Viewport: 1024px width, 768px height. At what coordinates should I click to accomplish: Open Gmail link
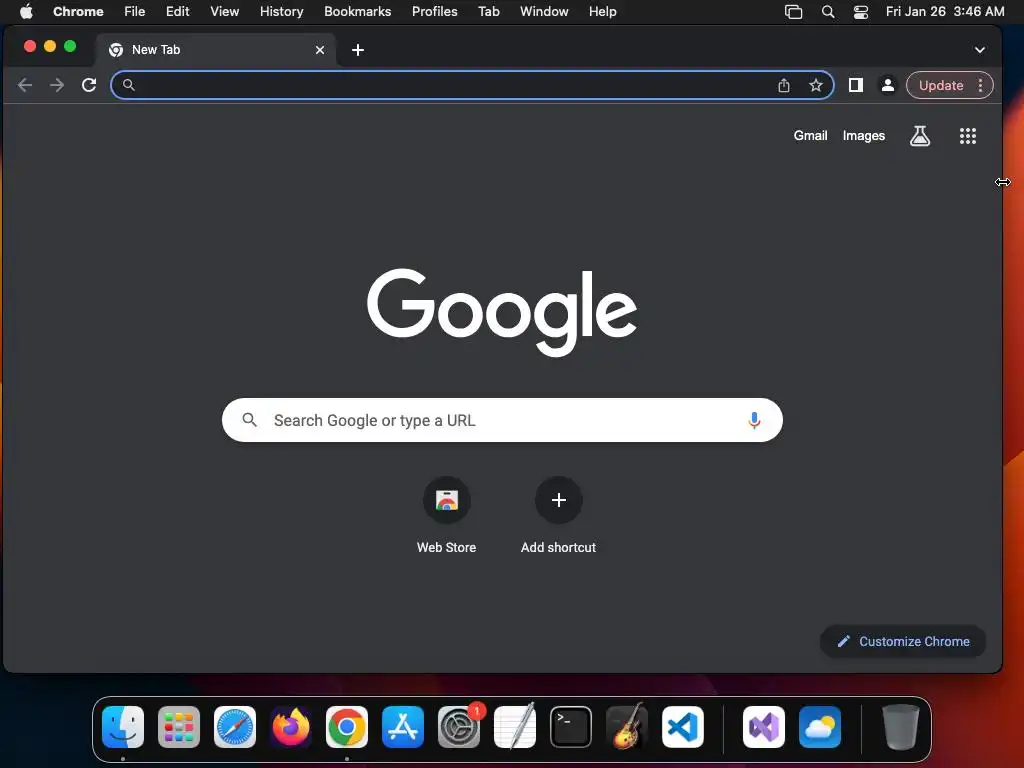pos(810,136)
